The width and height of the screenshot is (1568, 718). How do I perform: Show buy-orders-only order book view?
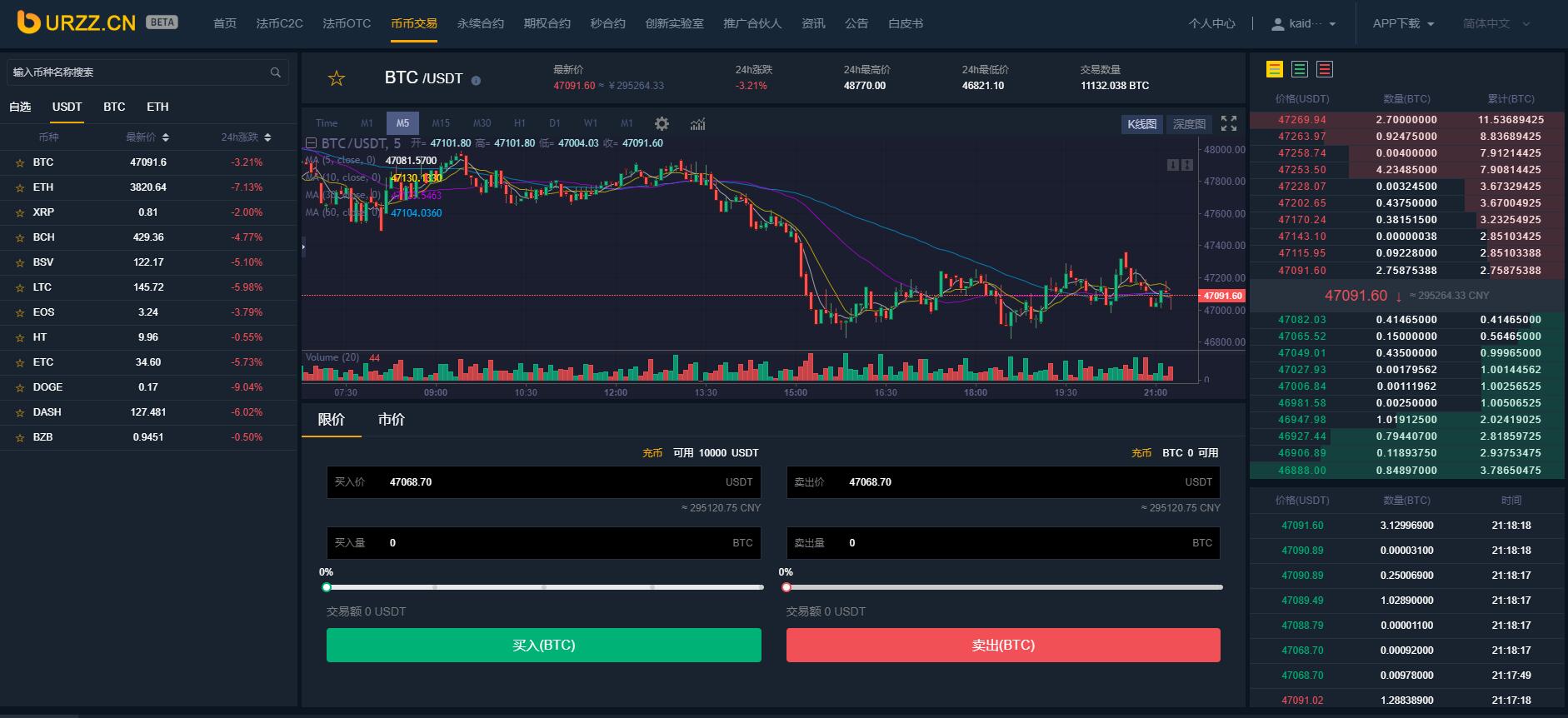tap(1300, 70)
